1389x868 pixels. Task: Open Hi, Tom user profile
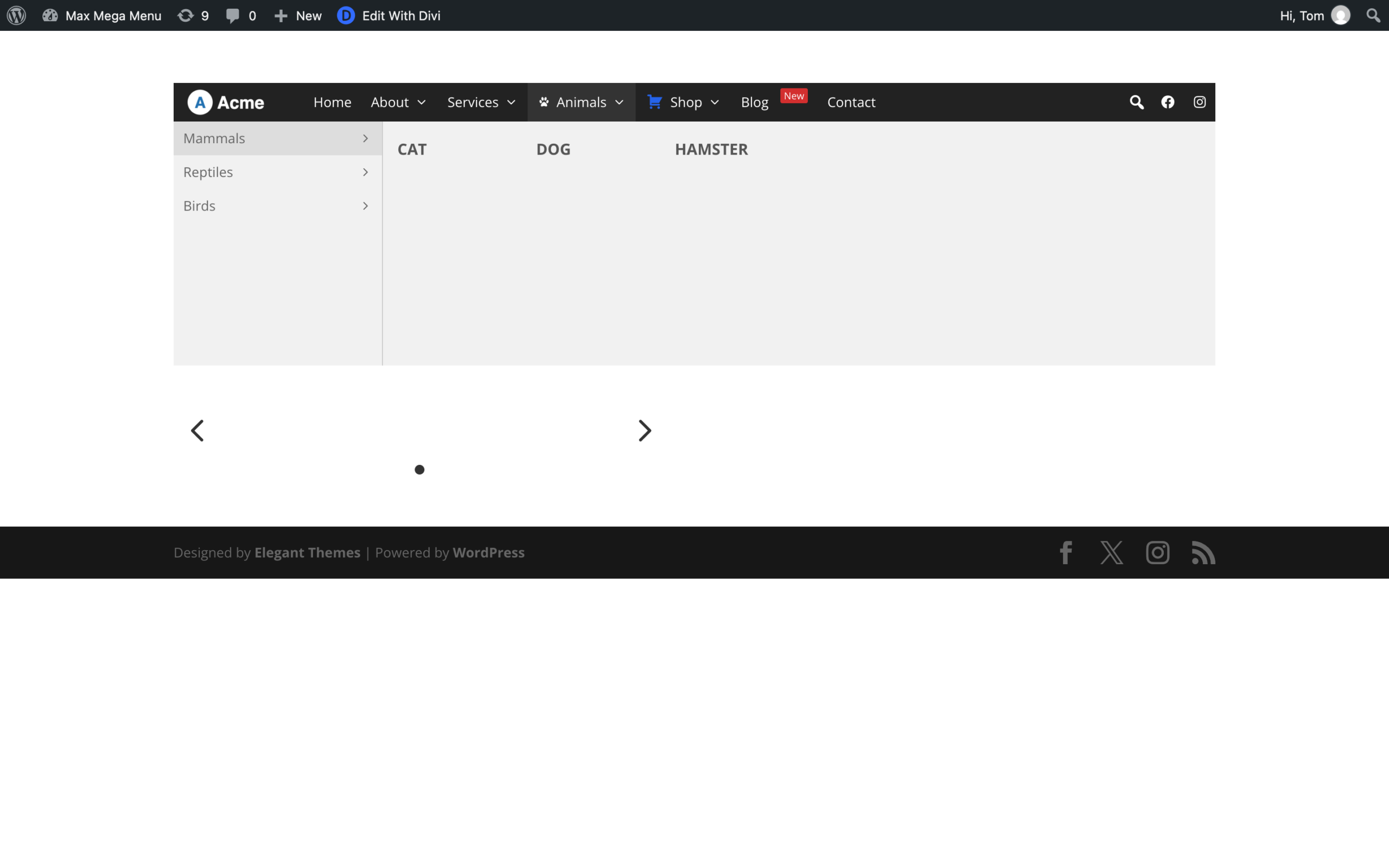[x=1314, y=16]
